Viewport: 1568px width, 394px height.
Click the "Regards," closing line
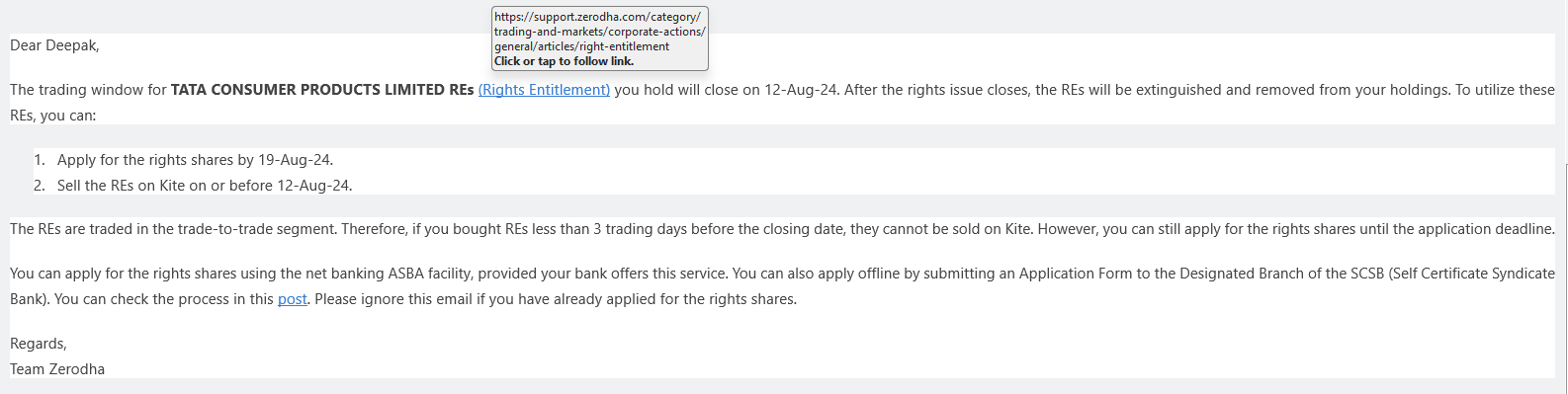click(39, 344)
